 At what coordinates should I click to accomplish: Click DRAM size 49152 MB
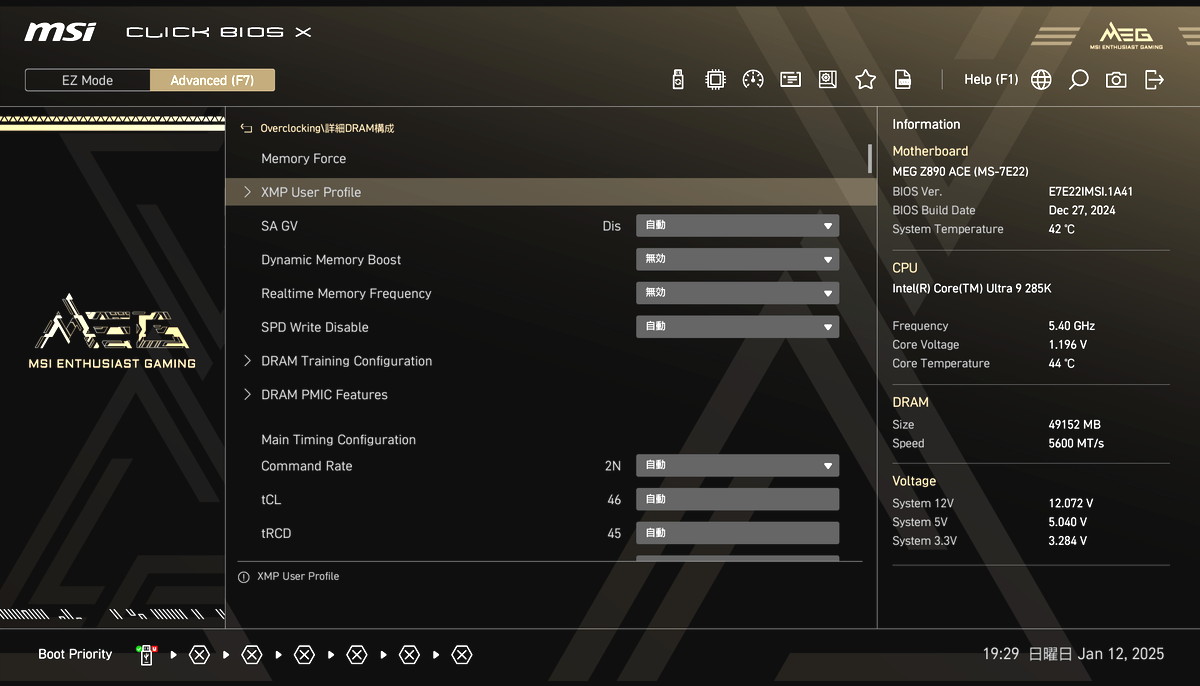click(x=1074, y=425)
